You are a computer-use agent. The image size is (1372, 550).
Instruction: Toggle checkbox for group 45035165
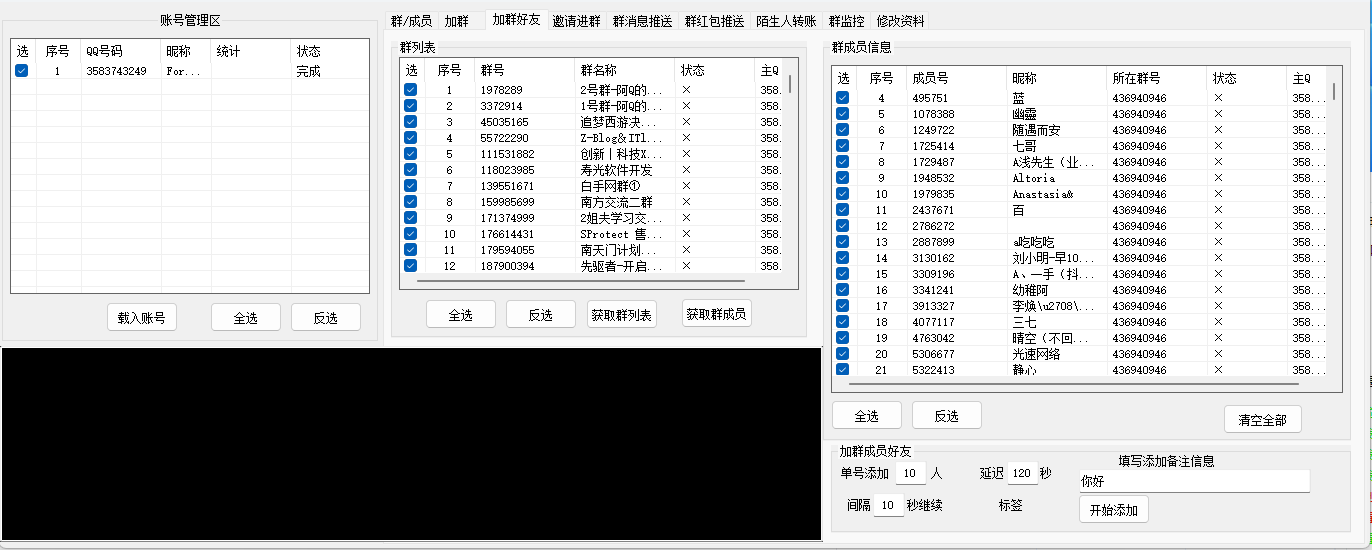[x=410, y=122]
